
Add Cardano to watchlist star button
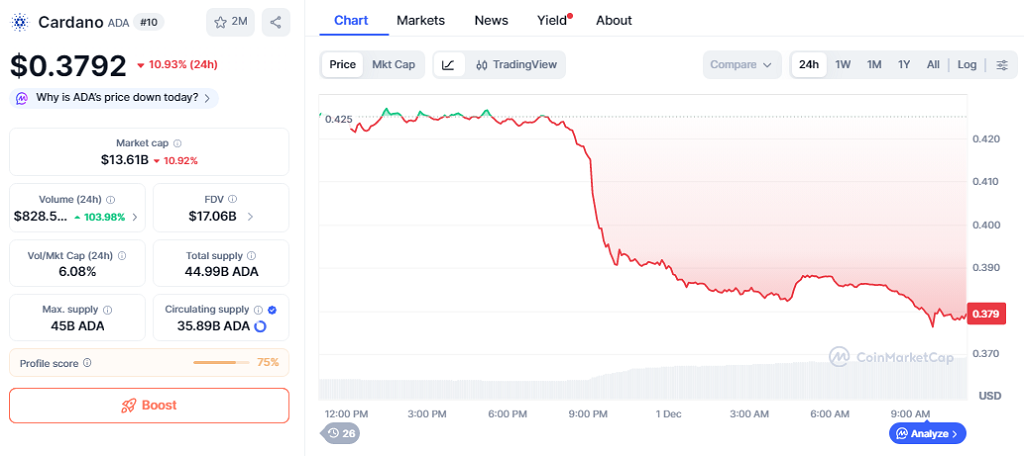(x=230, y=21)
